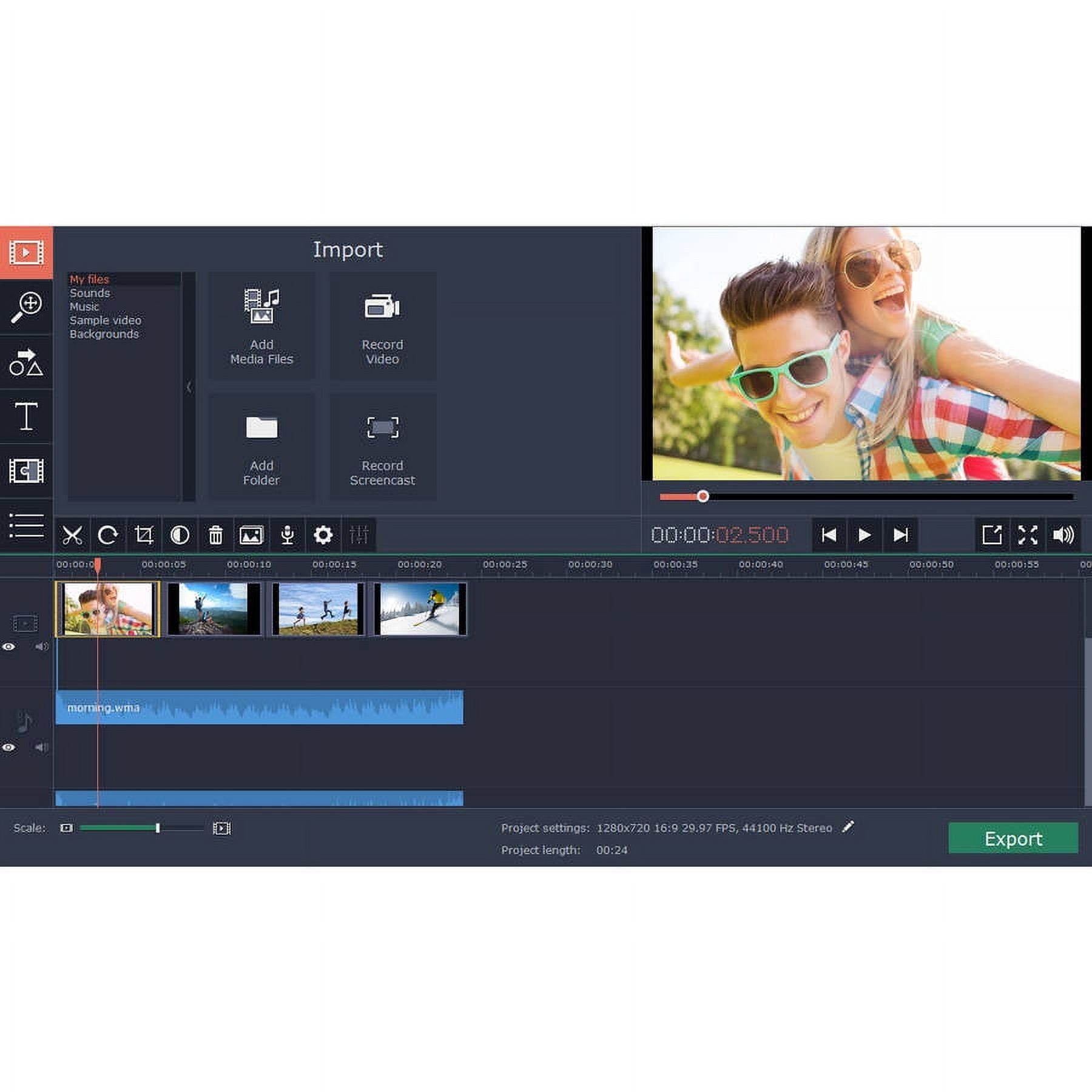Click the Export button

pos(1013,838)
